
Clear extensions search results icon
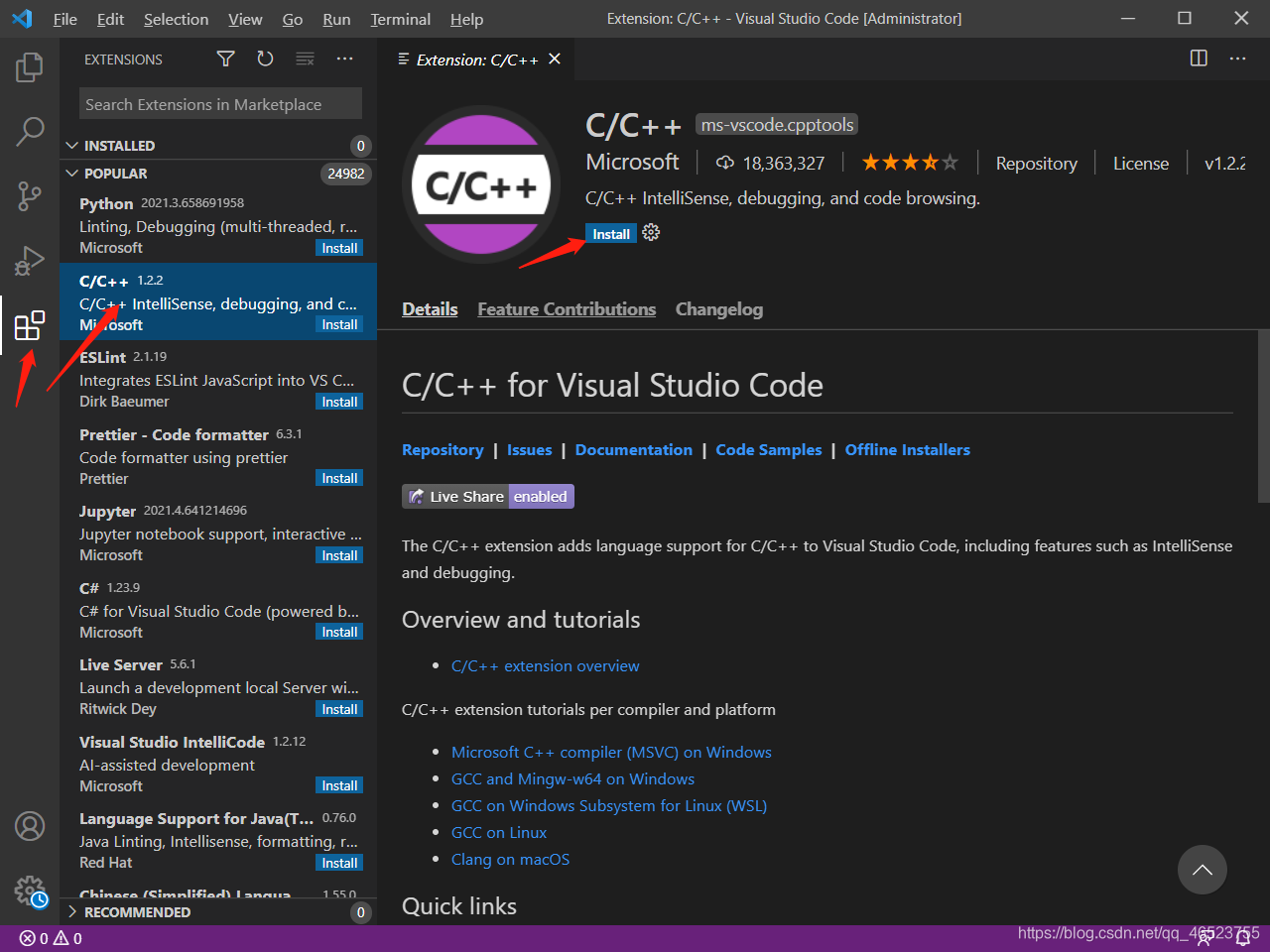click(x=305, y=59)
